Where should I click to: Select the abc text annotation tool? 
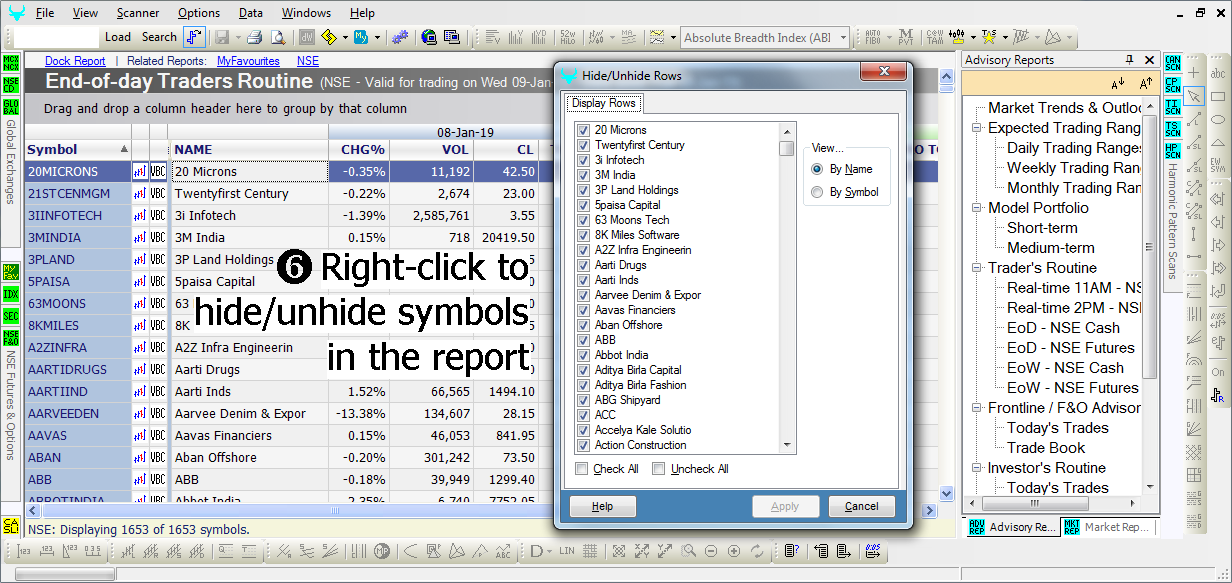1218,73
